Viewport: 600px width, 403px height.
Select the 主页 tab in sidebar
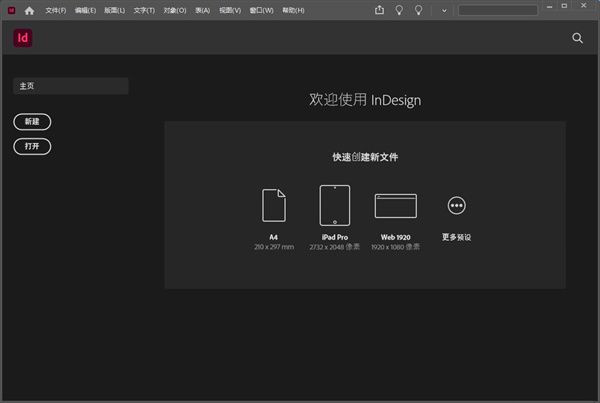pyautogui.click(x=71, y=86)
